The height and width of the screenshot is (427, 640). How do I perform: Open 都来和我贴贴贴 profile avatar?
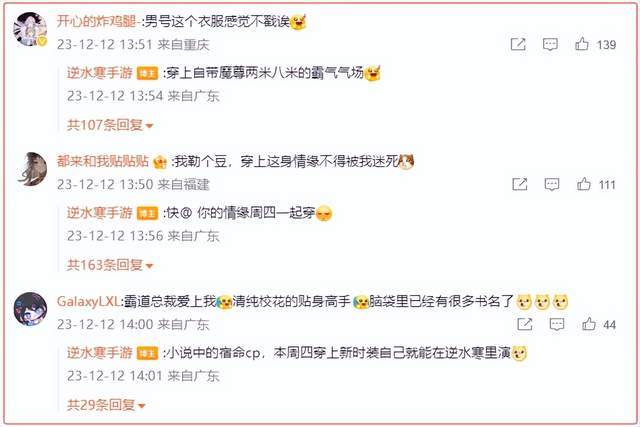click(32, 169)
